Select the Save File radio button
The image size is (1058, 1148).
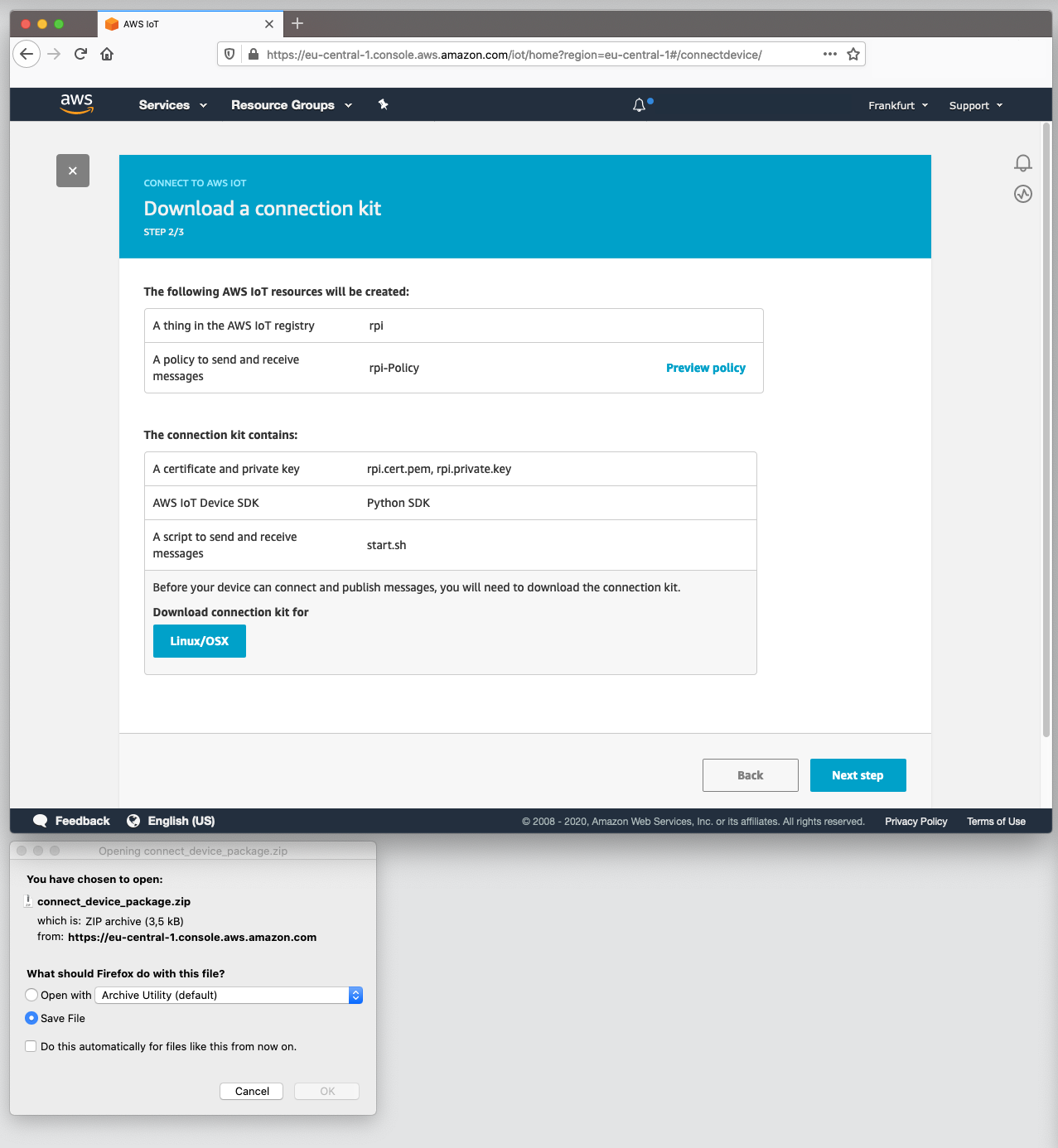click(x=31, y=1018)
